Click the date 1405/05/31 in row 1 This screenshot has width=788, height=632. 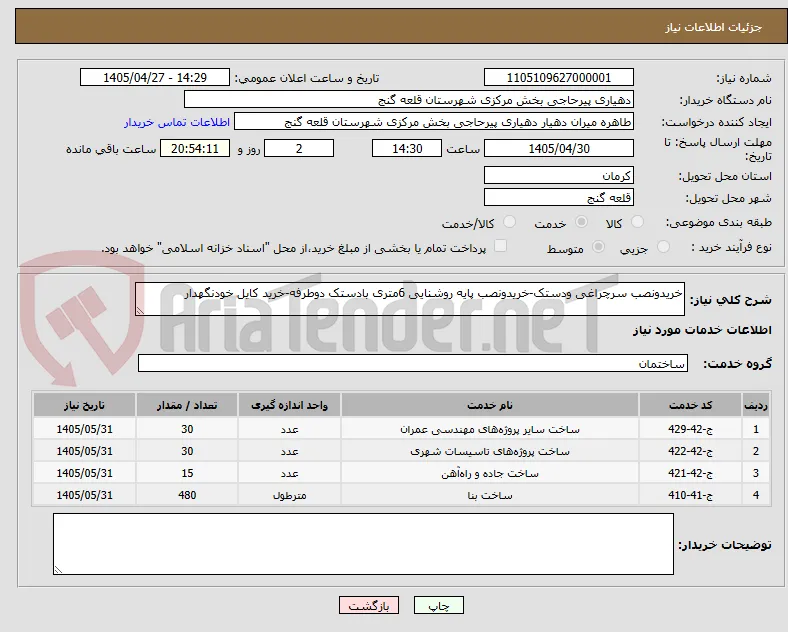(84, 429)
